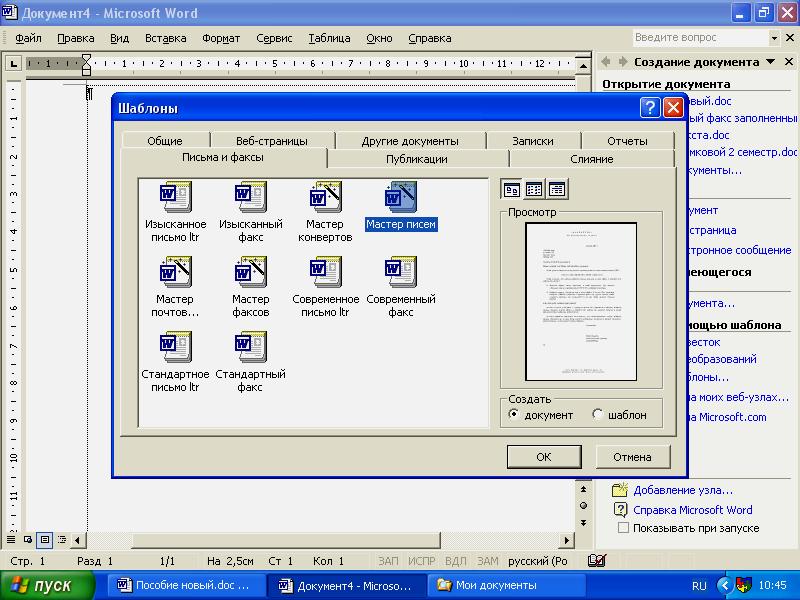Select the Мастер конвертов wizard icon

(x=325, y=197)
